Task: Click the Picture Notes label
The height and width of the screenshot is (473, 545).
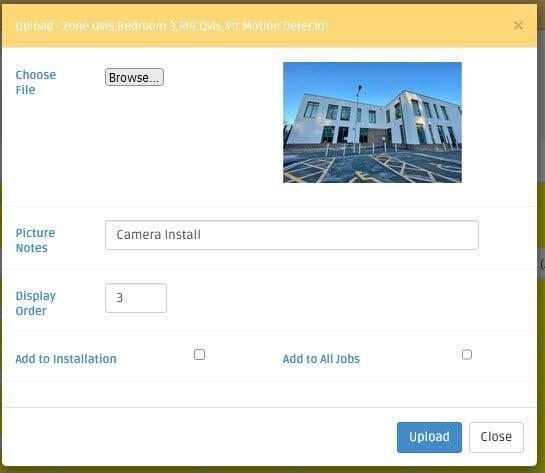Action: tap(35, 240)
